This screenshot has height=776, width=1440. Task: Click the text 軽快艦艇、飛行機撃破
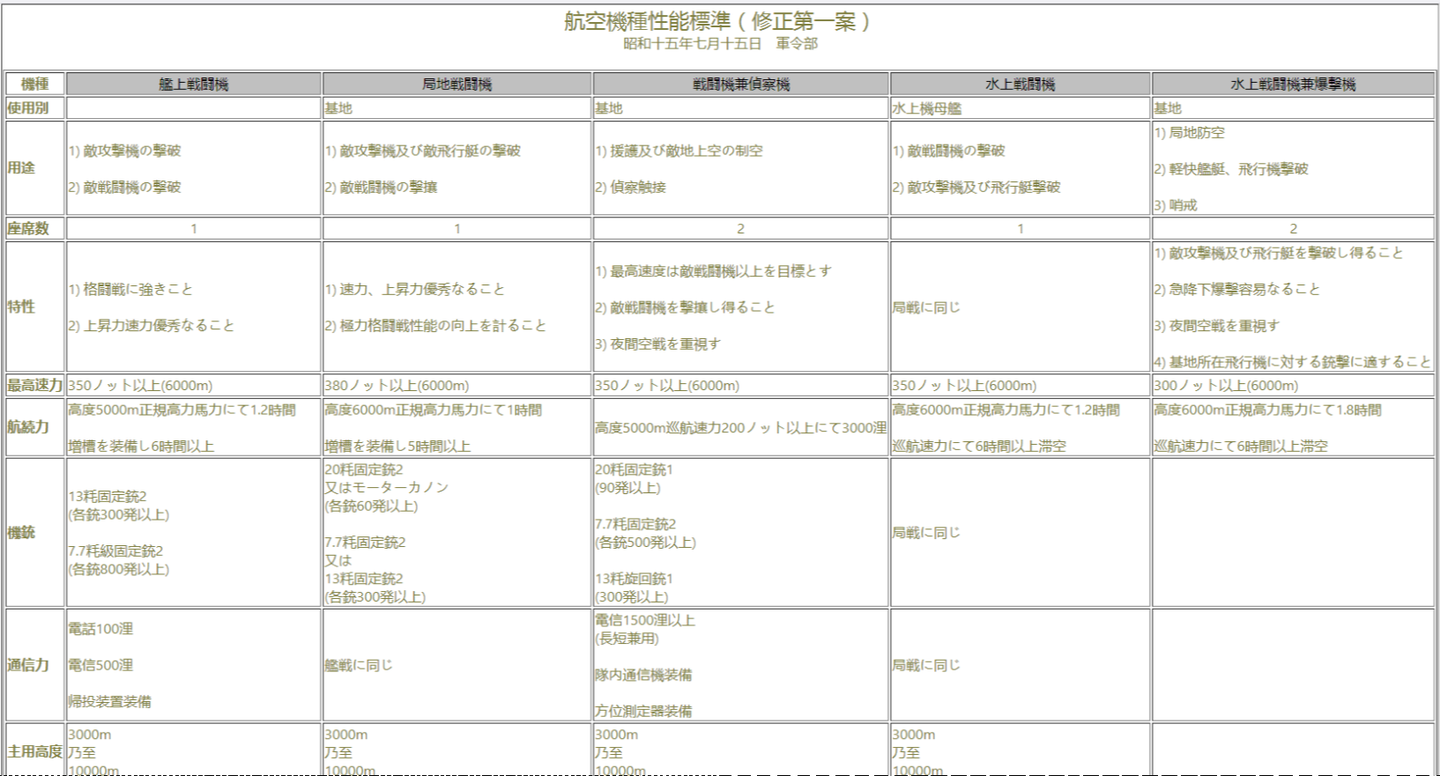(1238, 169)
